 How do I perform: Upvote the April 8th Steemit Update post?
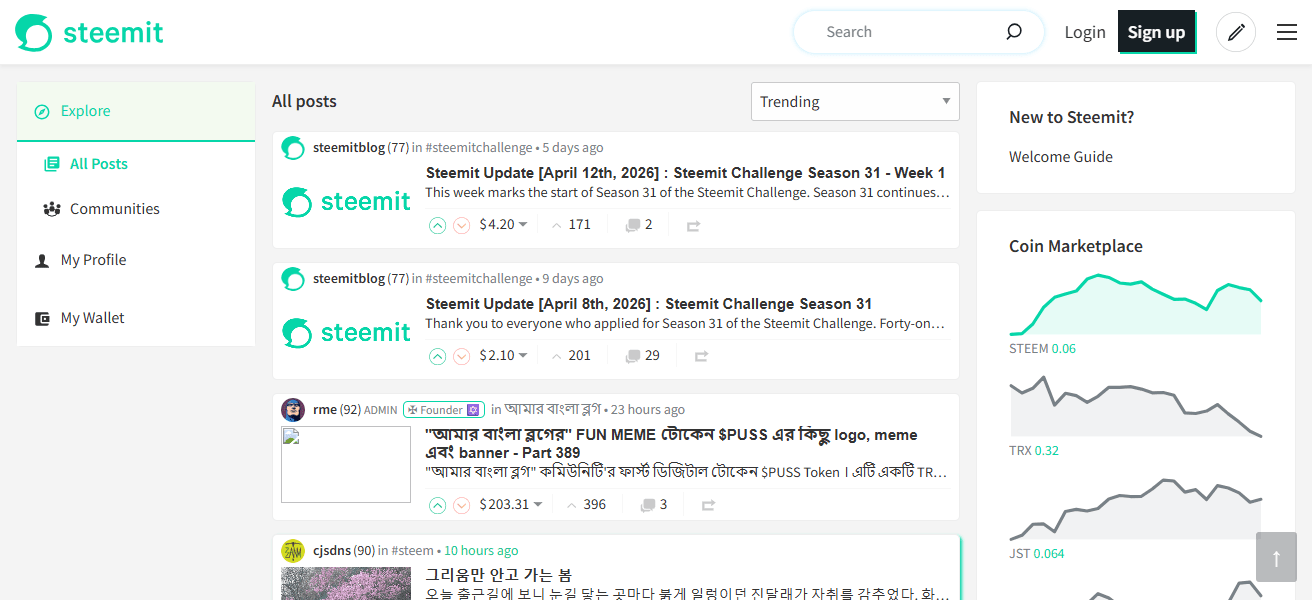437,356
